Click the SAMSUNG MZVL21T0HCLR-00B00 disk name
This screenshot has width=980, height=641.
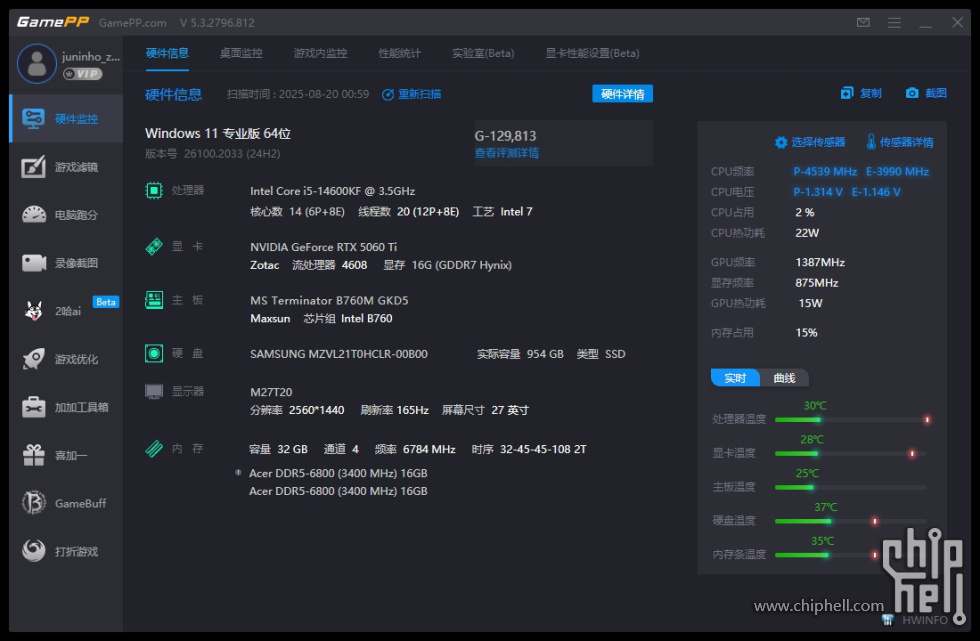339,354
